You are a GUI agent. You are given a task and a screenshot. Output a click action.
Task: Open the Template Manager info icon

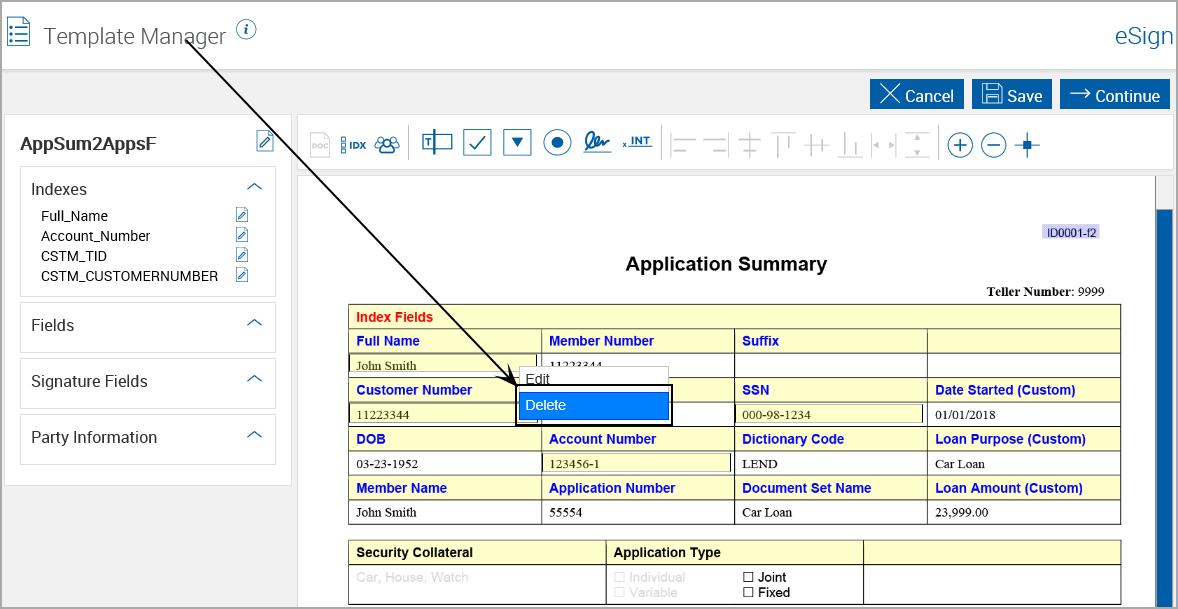(x=246, y=30)
